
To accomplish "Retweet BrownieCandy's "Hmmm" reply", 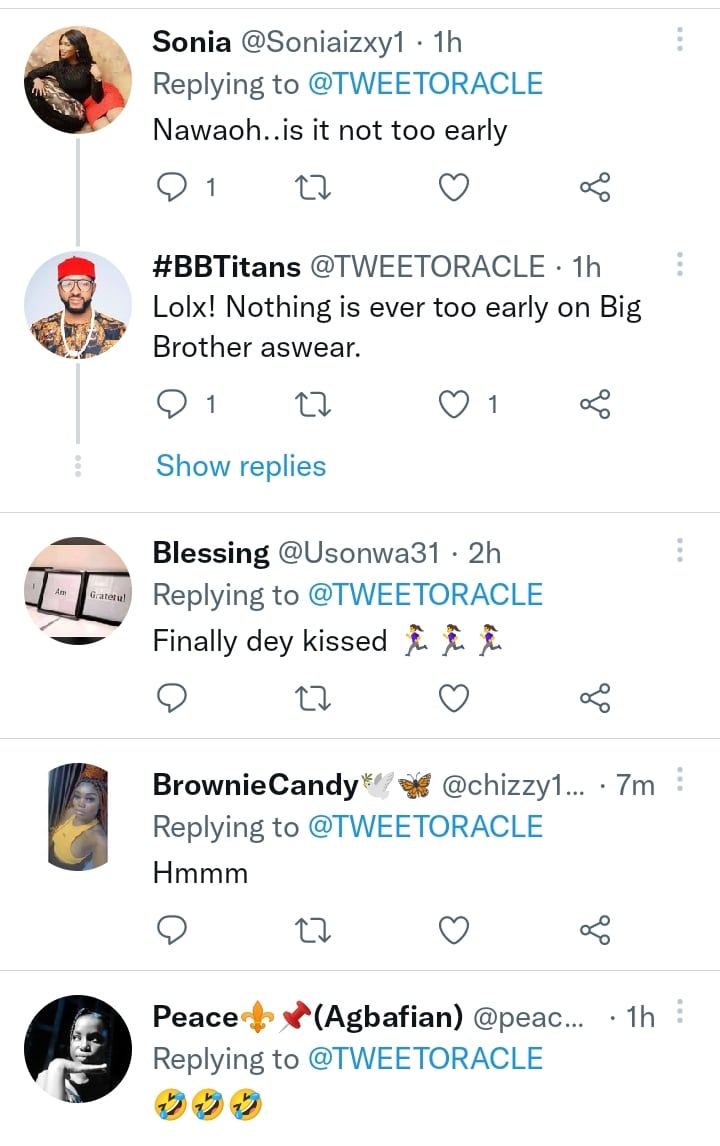I will click(x=314, y=930).
